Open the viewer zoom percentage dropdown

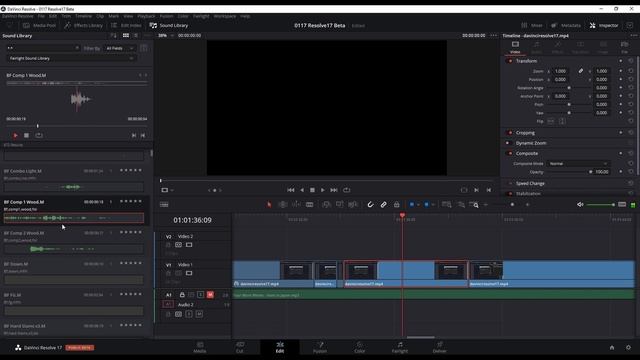tap(166, 36)
